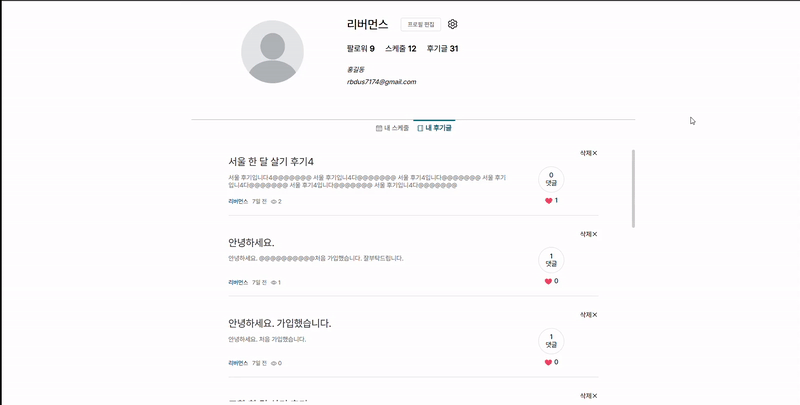Delete the 서울 한 달 살기 후기4 post

588,153
